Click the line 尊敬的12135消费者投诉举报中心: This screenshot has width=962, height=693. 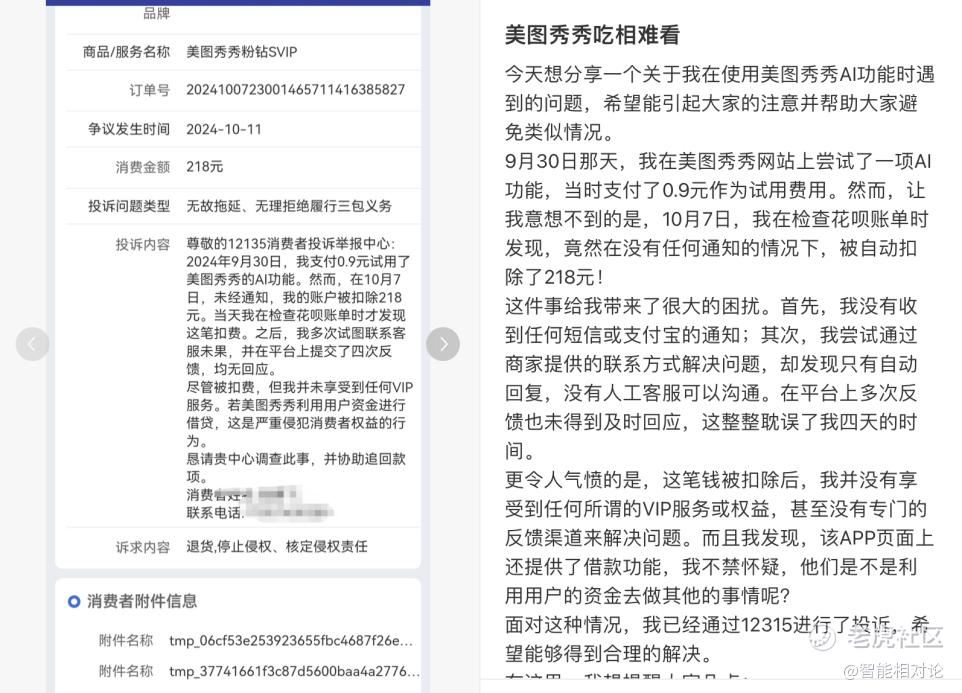point(291,244)
